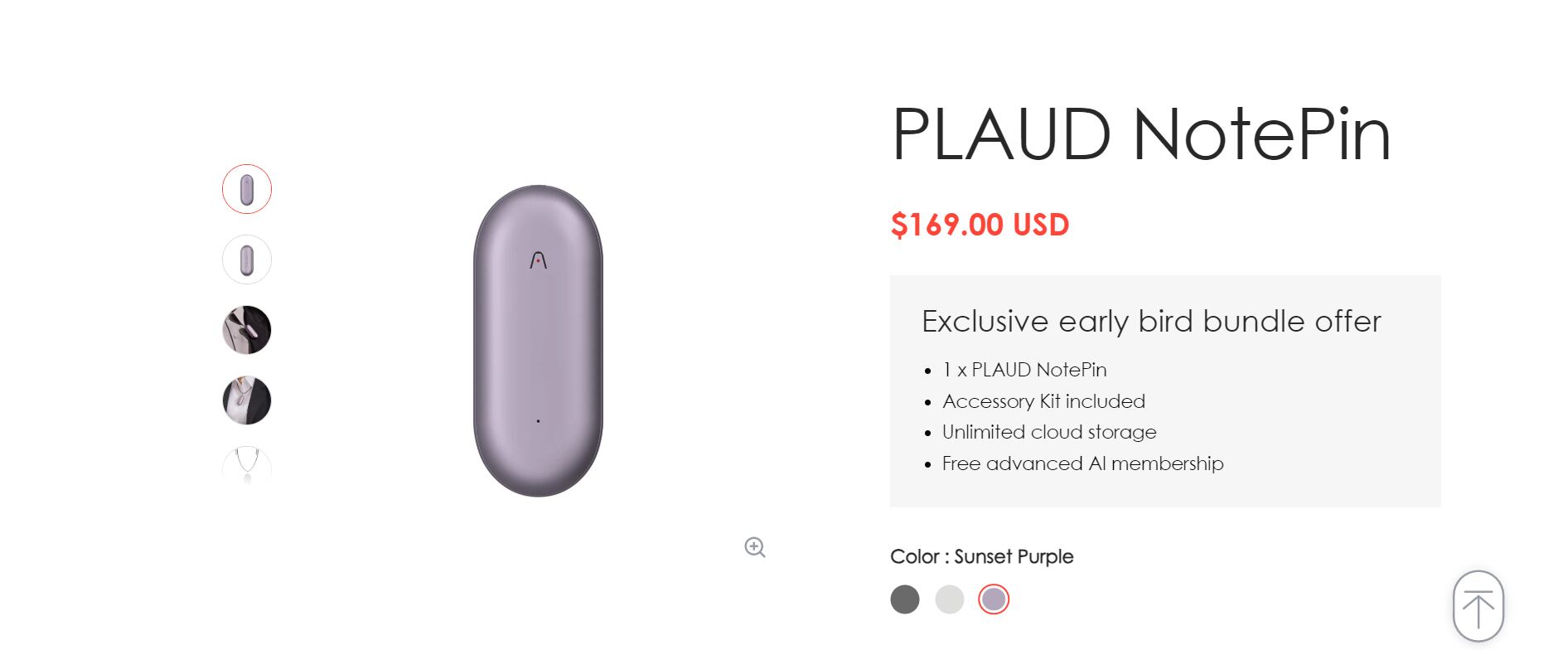Click the logo mark on the NotePin device
This screenshot has height=650, width=1568.
pos(539,261)
